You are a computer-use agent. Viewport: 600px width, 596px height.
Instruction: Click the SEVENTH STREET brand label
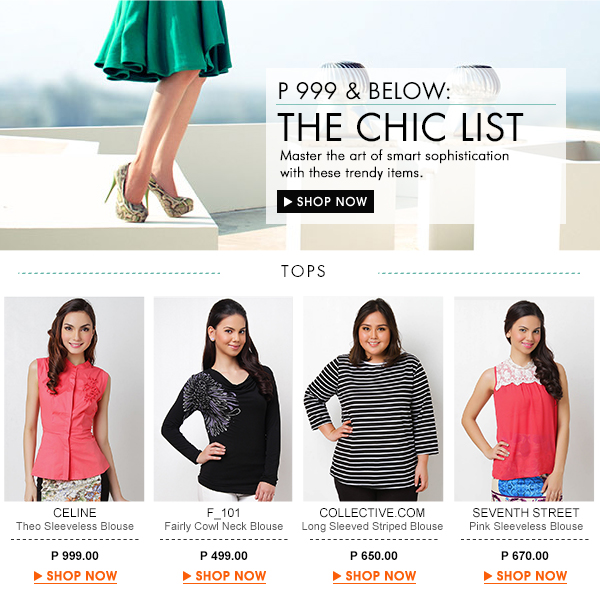pos(526,513)
